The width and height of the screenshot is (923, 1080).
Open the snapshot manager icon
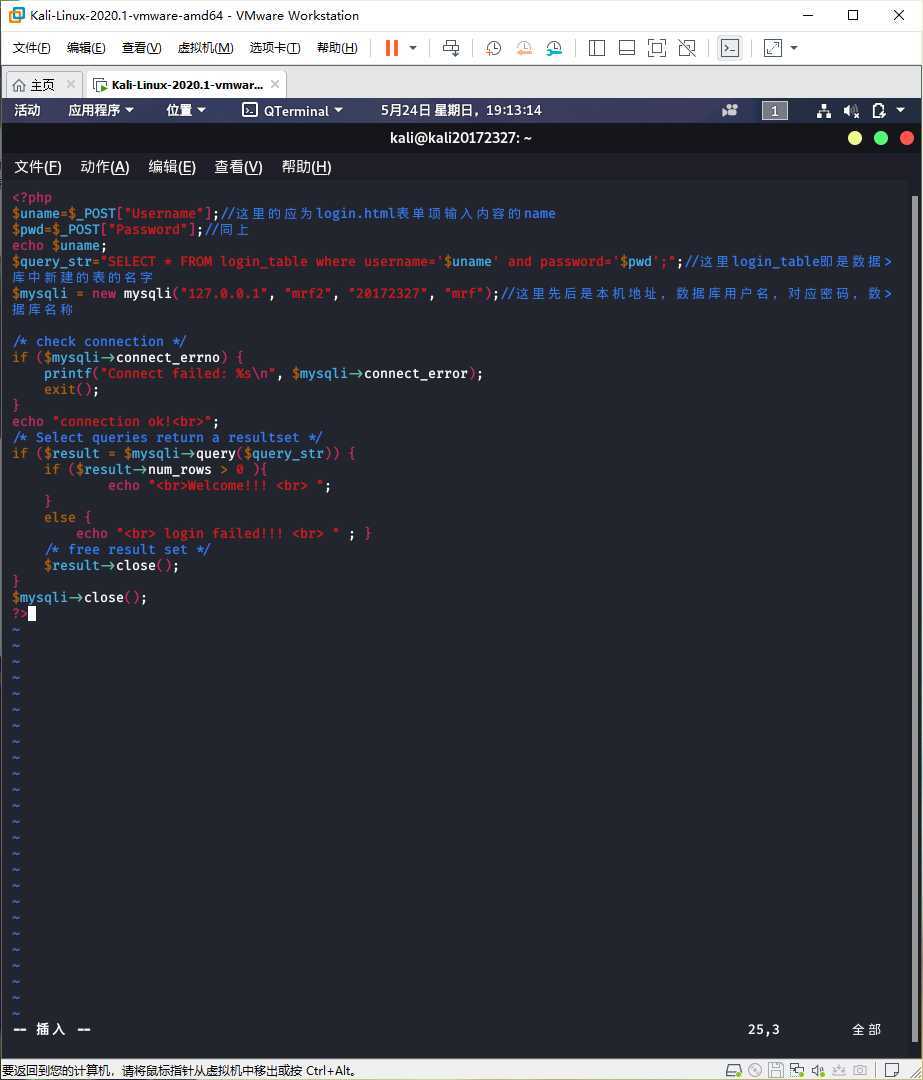(x=554, y=48)
